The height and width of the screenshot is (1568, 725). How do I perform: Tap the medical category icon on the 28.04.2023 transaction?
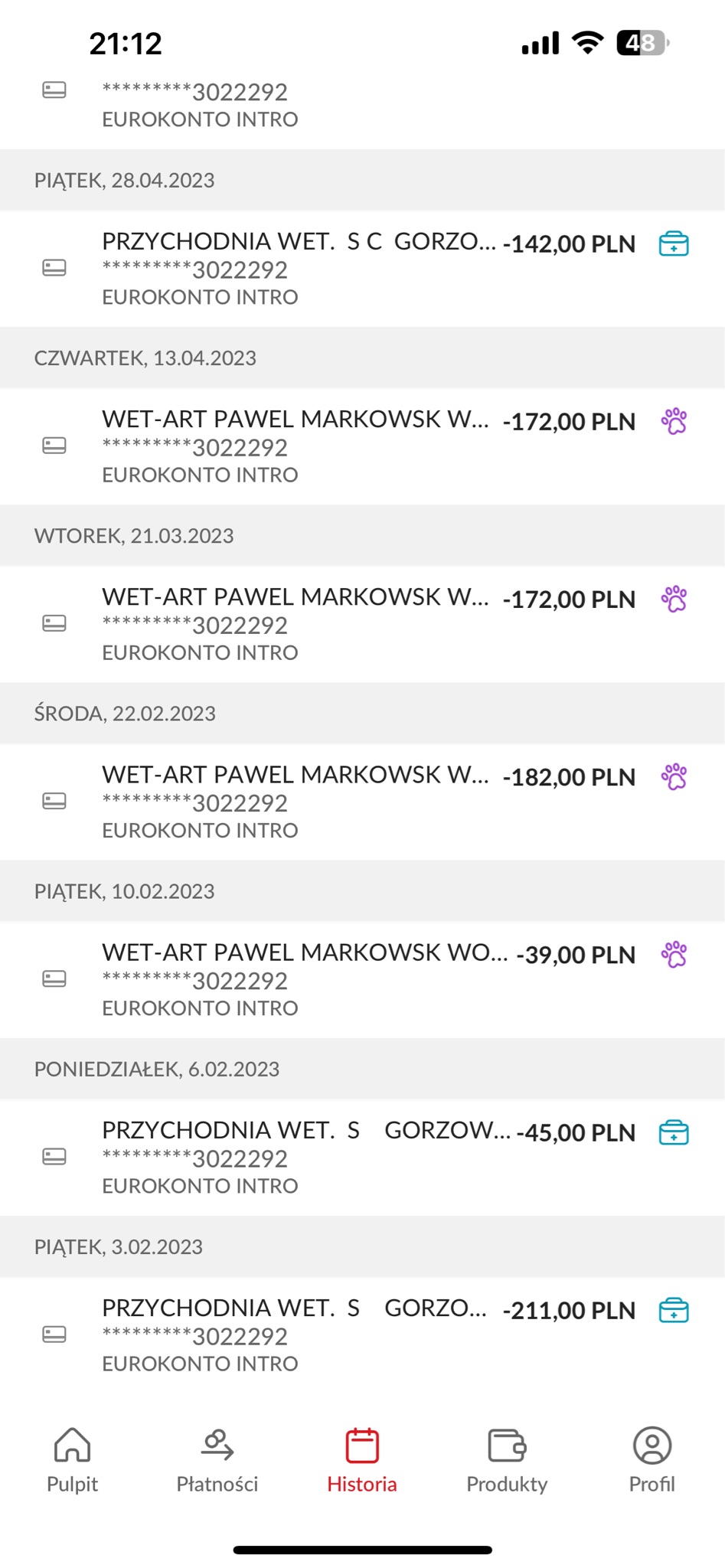coord(674,244)
